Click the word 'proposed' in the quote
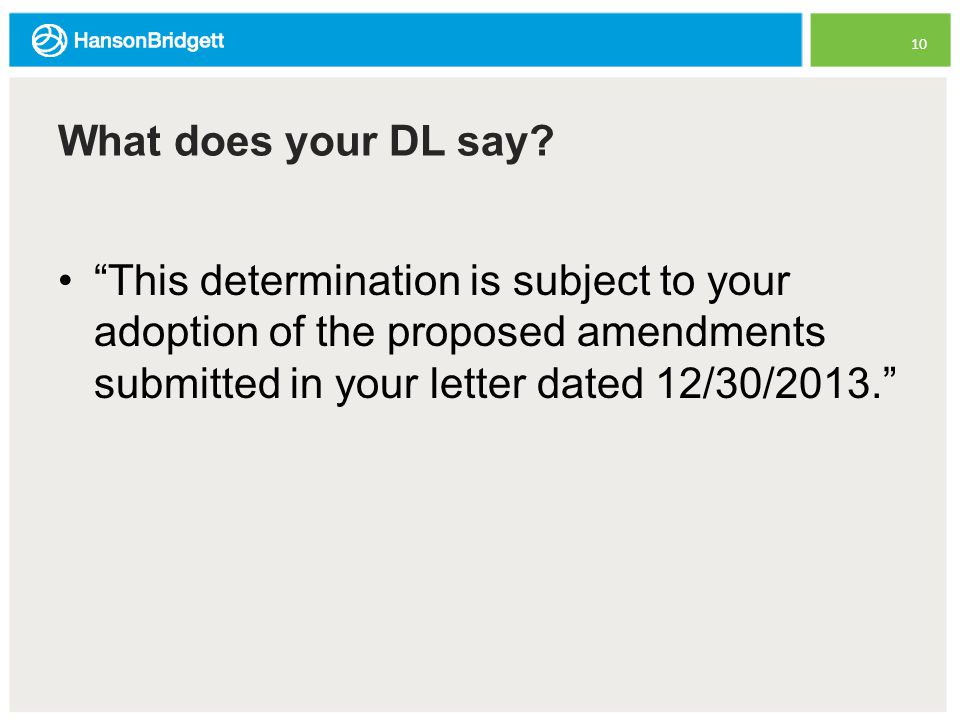 pyautogui.click(x=476, y=334)
